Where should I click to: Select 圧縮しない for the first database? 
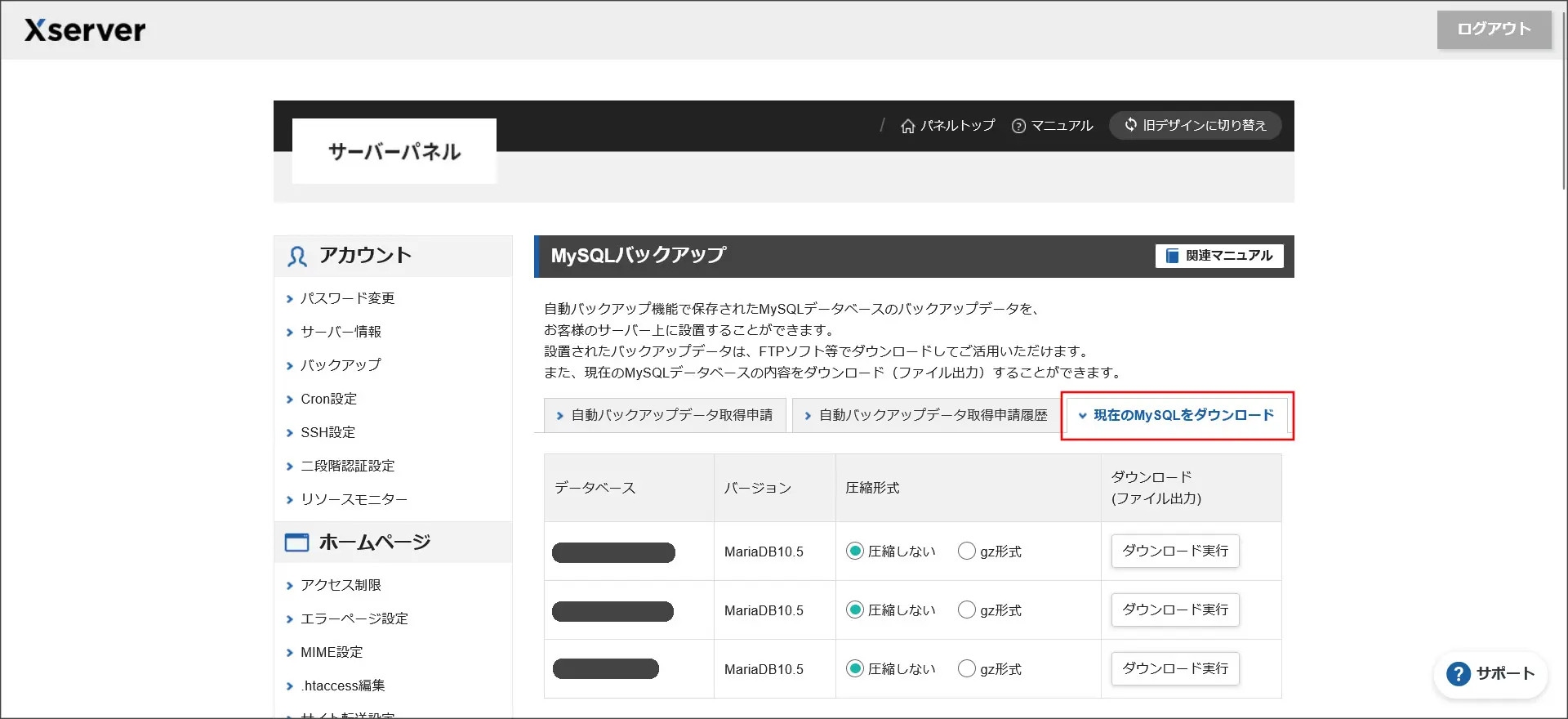[855, 552]
